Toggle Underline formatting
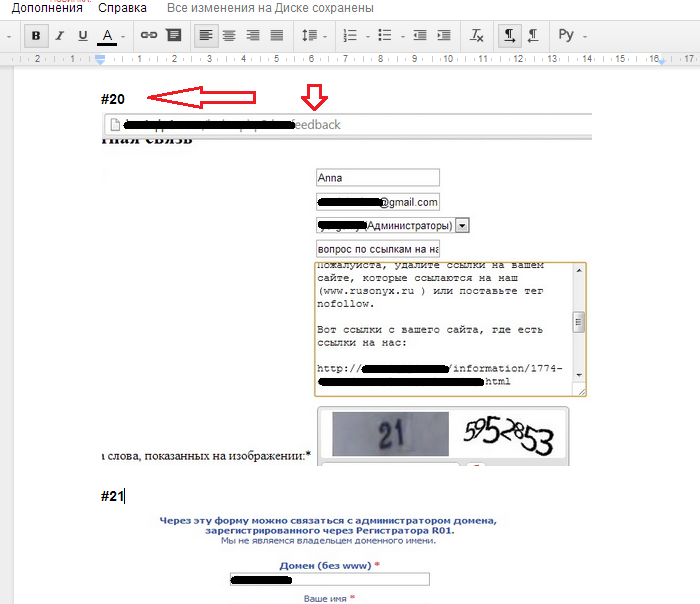Screen dimensions: 700x604 coord(83,35)
